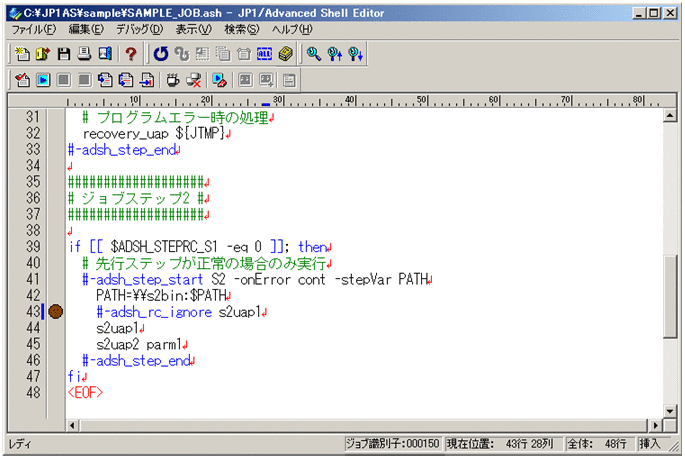Click the Find Next magnifier with down arrow
The height and width of the screenshot is (459, 685).
pyautogui.click(x=356, y=54)
